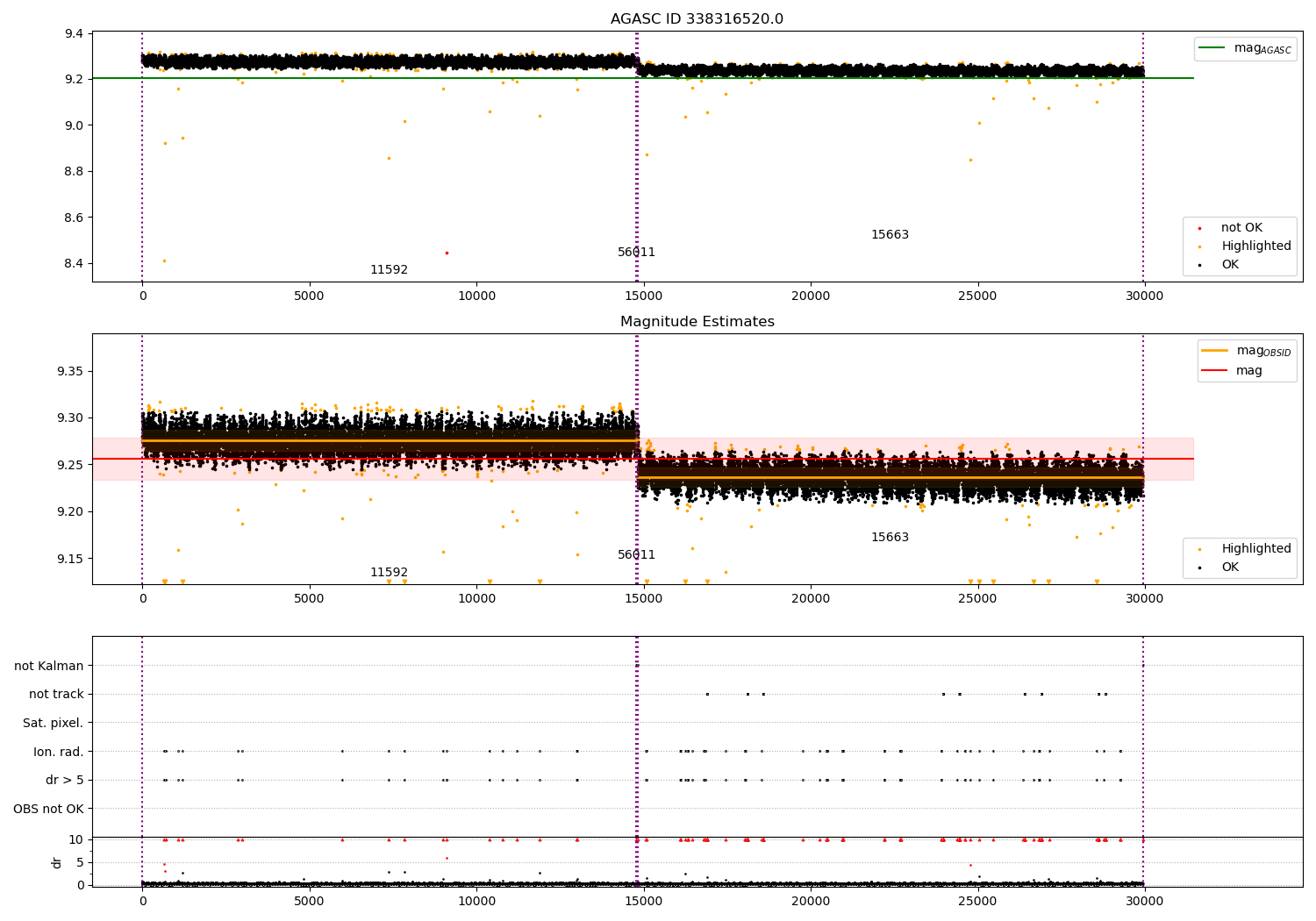Select the 'mag AGASC' legend entry in top plot
This screenshot has width=1316, height=921.
pos(1245,48)
